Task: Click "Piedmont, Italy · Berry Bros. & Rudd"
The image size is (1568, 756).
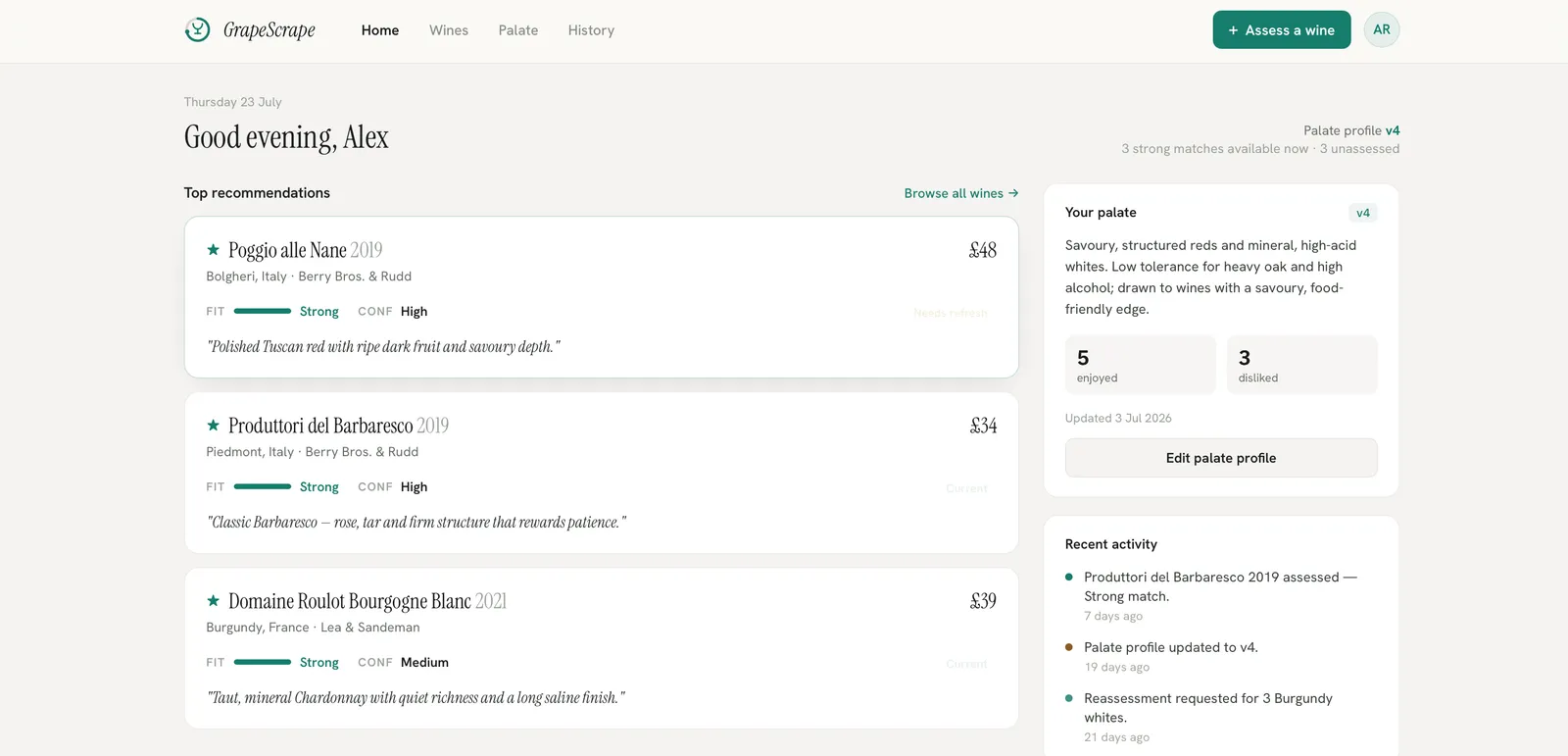Action: (x=313, y=452)
